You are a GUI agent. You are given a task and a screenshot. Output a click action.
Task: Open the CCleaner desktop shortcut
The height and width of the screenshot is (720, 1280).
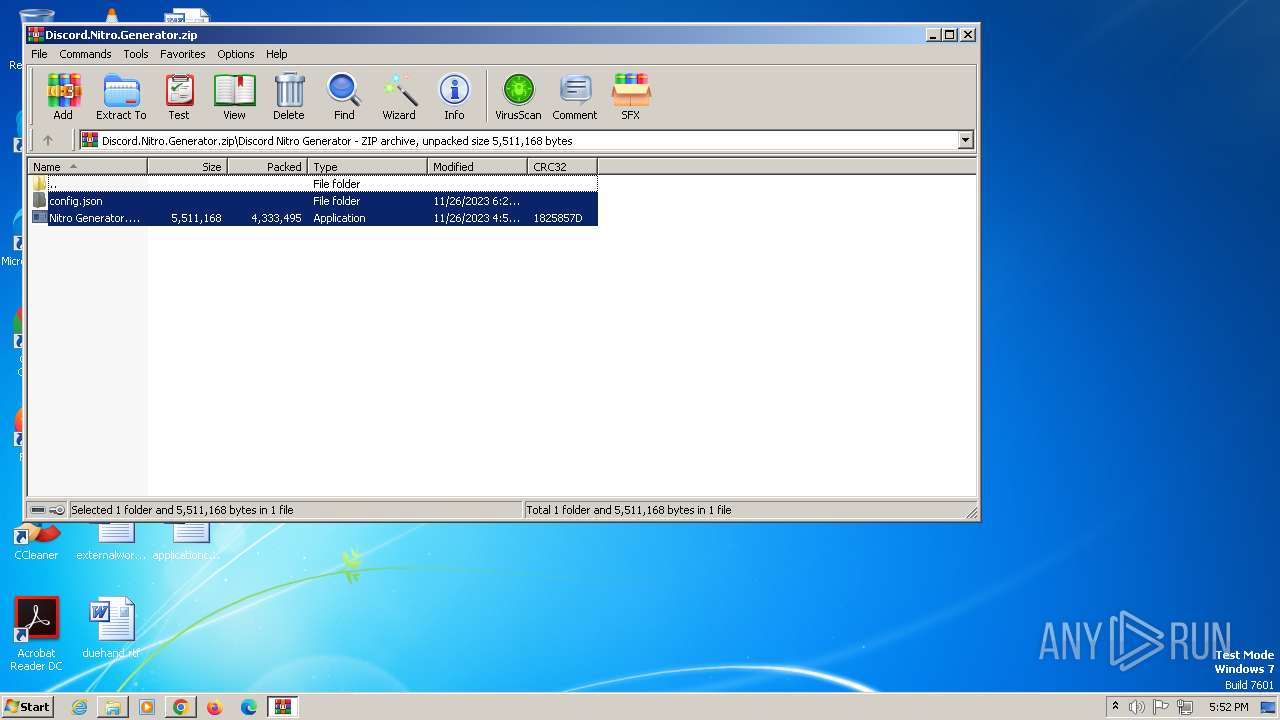point(36,543)
